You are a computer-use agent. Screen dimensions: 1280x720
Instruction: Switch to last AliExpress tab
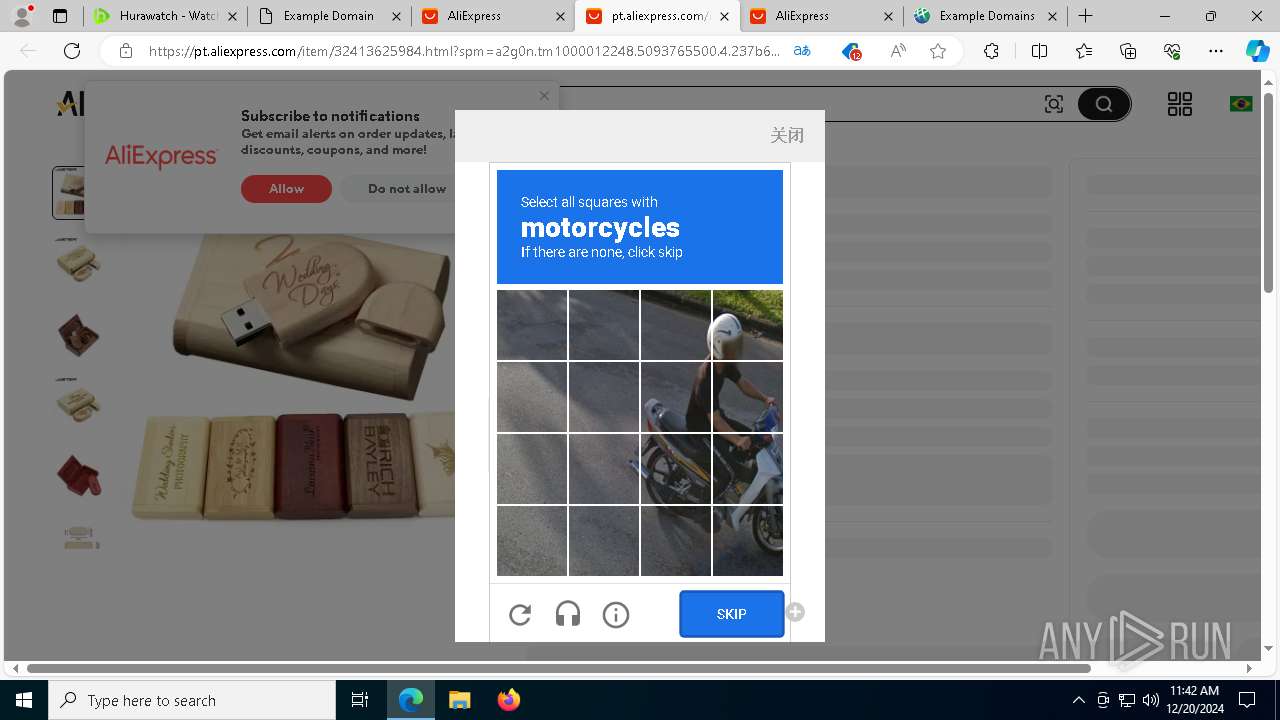[820, 16]
